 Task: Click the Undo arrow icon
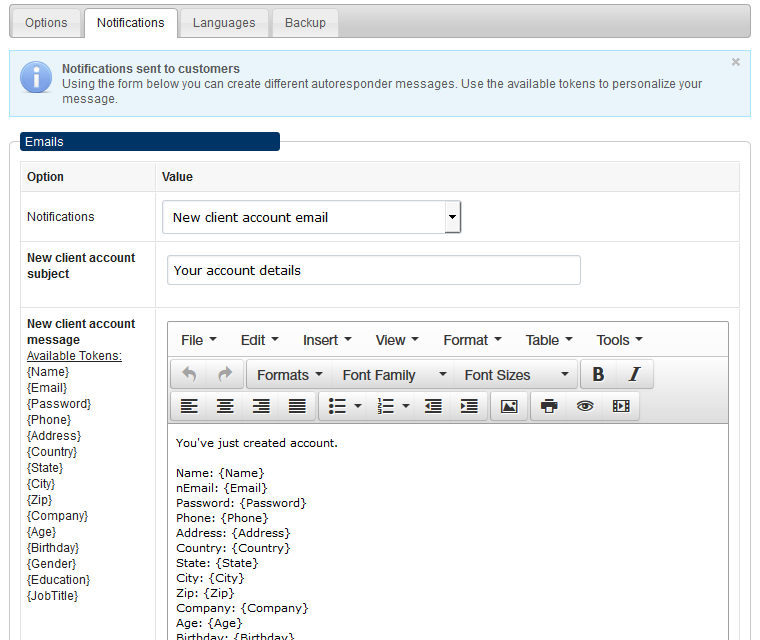189,374
